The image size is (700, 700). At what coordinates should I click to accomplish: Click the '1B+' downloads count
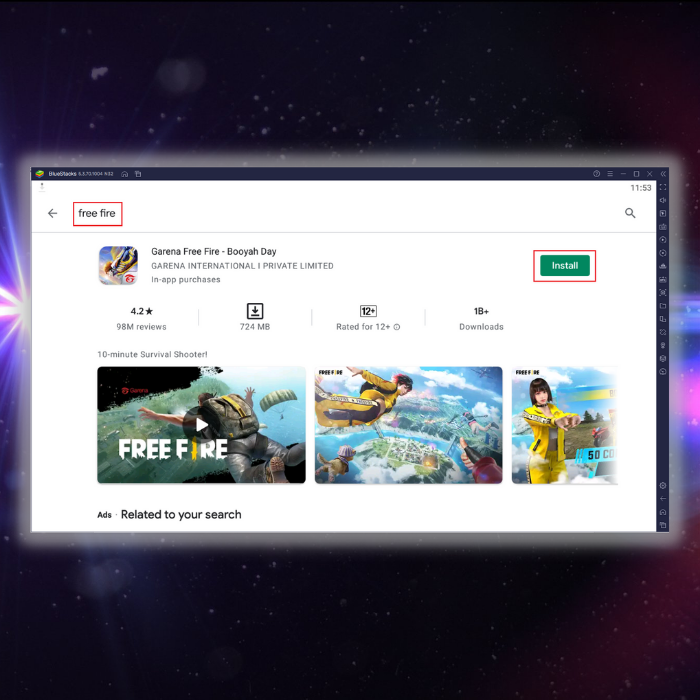[481, 311]
